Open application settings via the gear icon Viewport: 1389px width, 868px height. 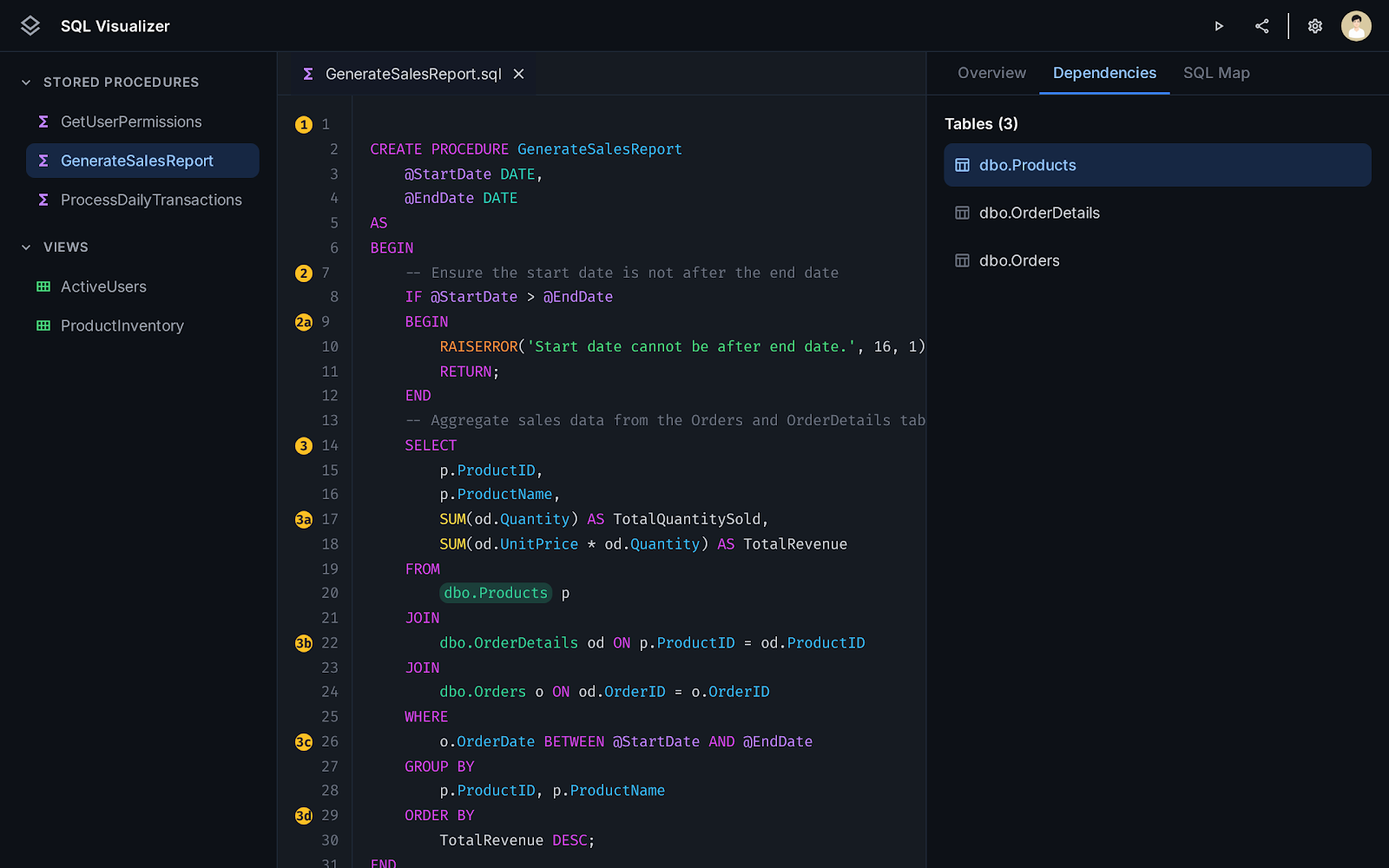[x=1314, y=26]
